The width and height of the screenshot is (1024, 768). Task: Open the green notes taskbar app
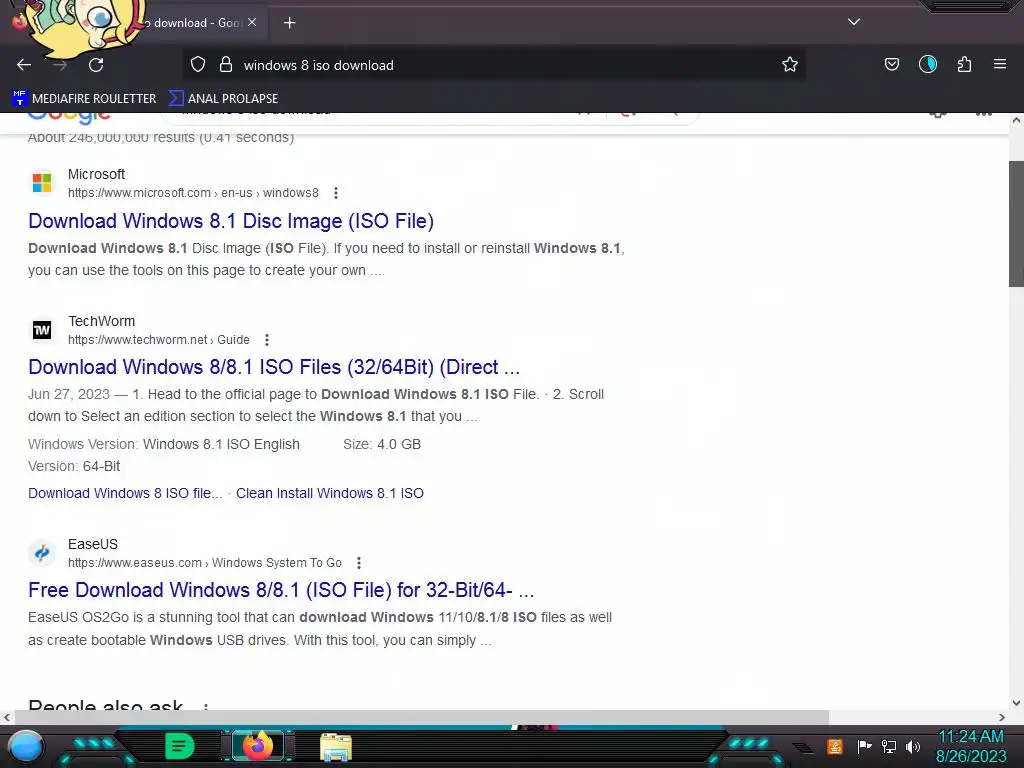(x=179, y=746)
